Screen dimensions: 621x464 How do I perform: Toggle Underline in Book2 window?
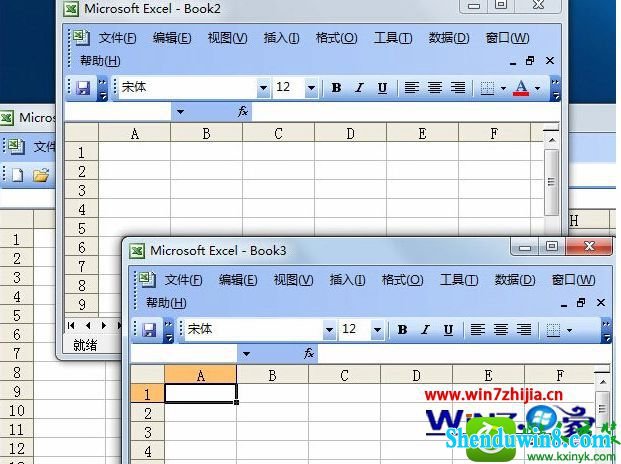click(382, 87)
